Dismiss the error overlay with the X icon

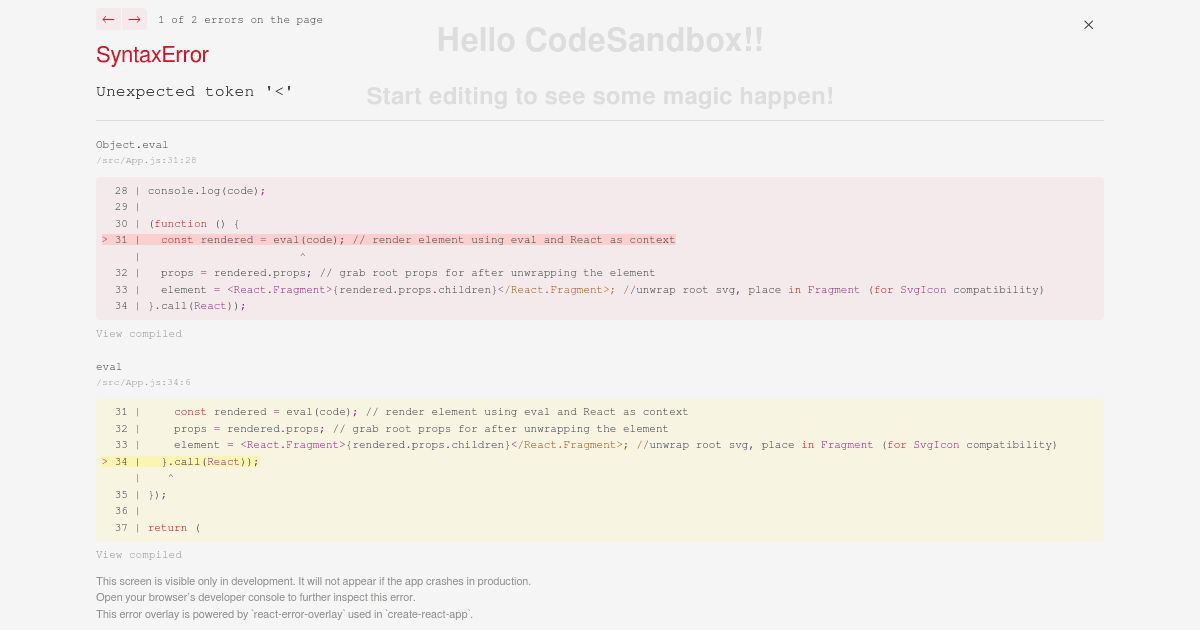[x=1088, y=24]
